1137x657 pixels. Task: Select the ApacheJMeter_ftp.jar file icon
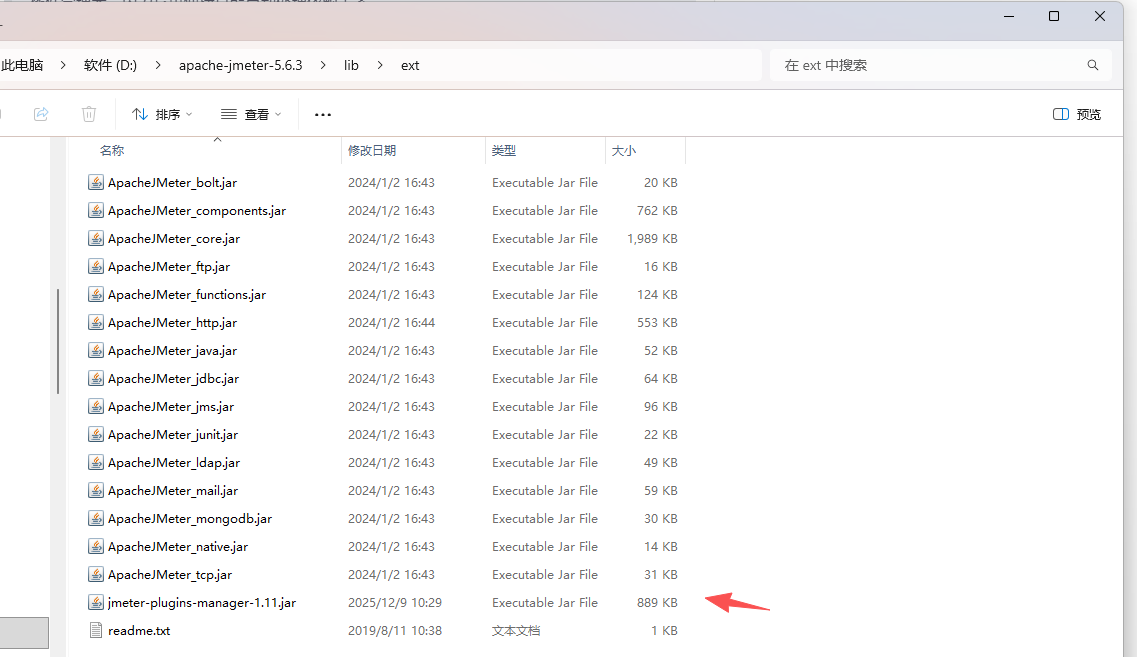click(96, 266)
